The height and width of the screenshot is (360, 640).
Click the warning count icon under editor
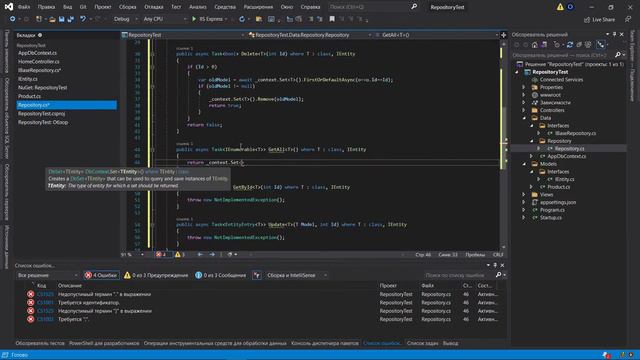tap(178, 255)
